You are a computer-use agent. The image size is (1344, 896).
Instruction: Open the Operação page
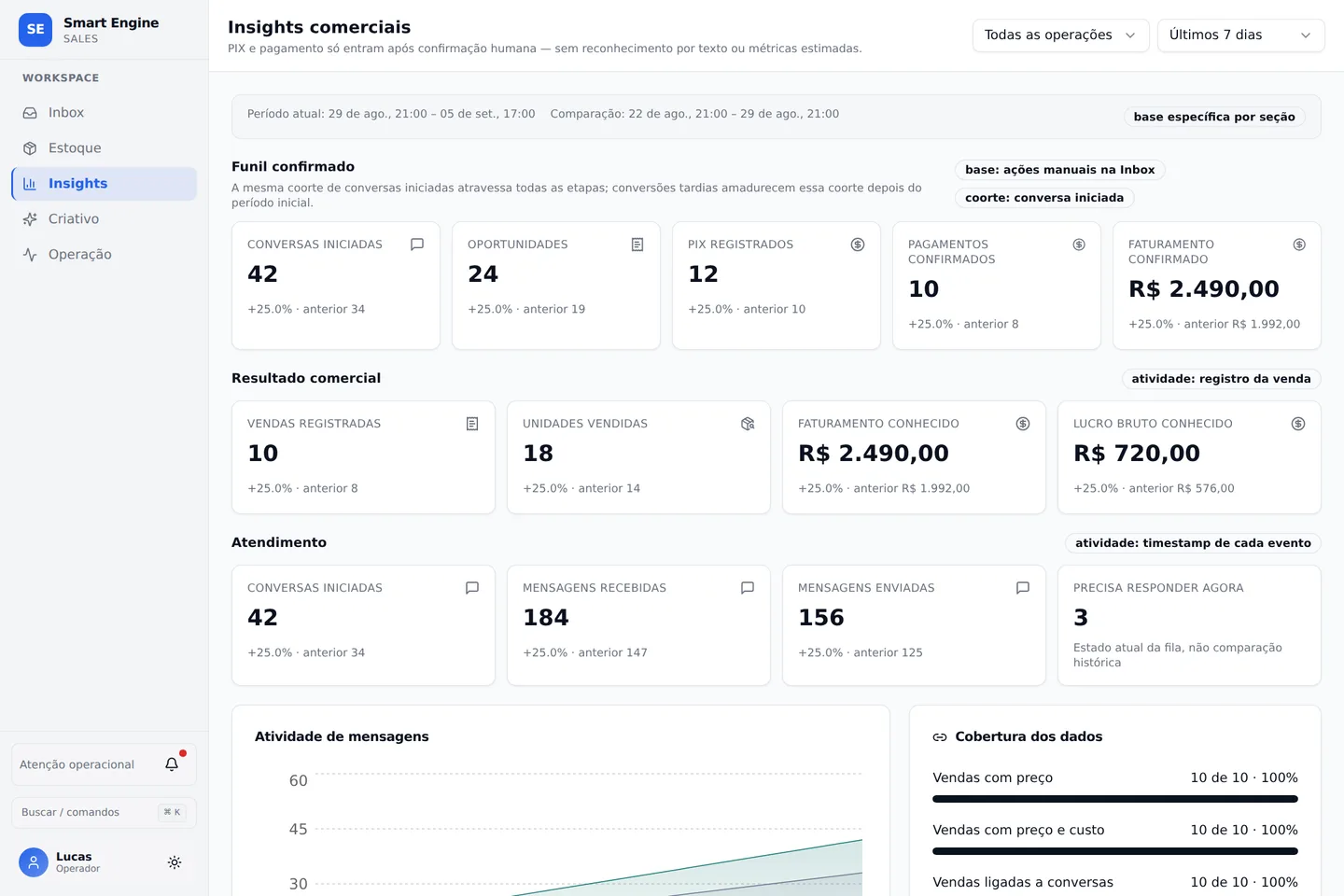pyautogui.click(x=104, y=255)
